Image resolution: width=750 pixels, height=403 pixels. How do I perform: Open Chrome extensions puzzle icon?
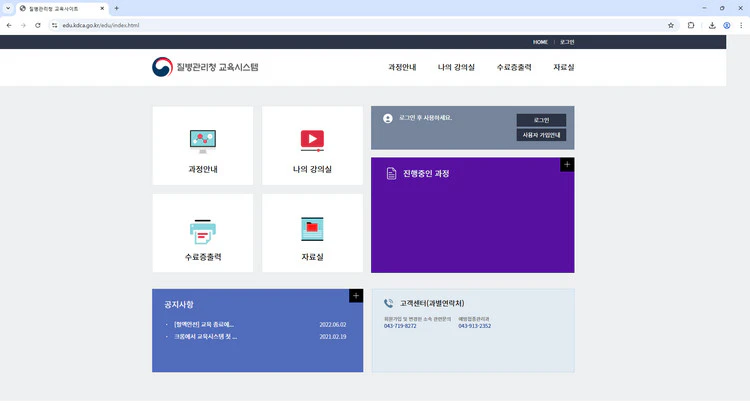click(690, 25)
